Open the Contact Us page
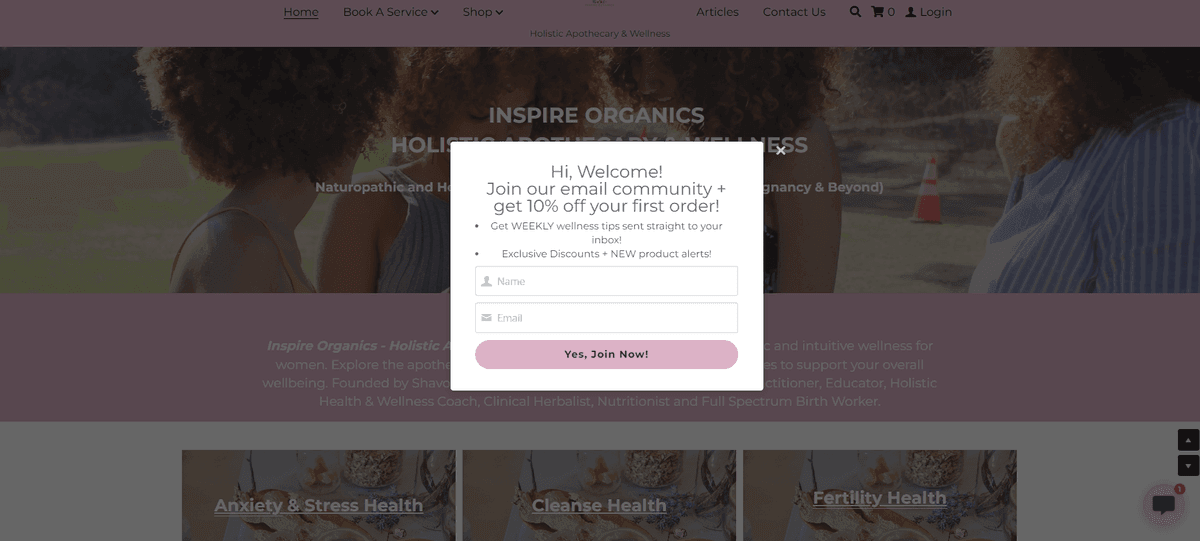The height and width of the screenshot is (541, 1200). [x=794, y=12]
